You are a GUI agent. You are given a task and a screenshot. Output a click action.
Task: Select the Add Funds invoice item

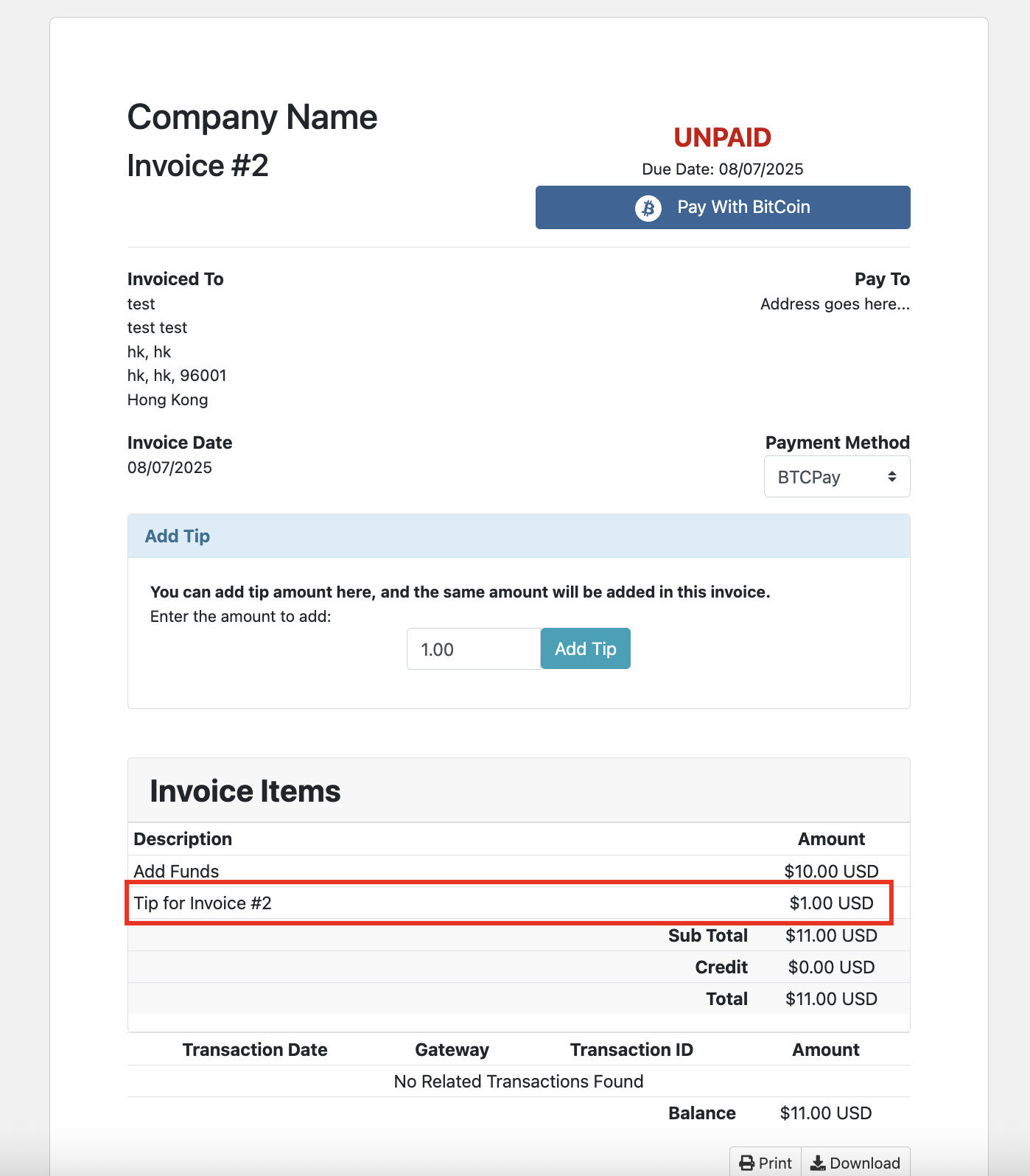point(177,871)
